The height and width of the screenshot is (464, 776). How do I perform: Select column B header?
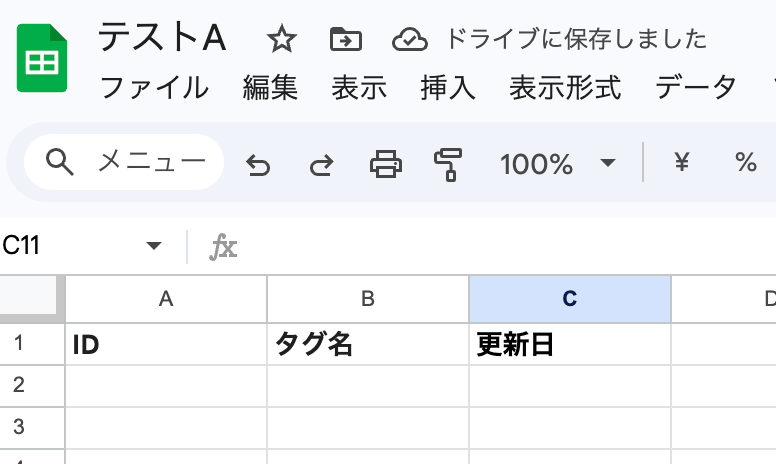[x=367, y=298]
